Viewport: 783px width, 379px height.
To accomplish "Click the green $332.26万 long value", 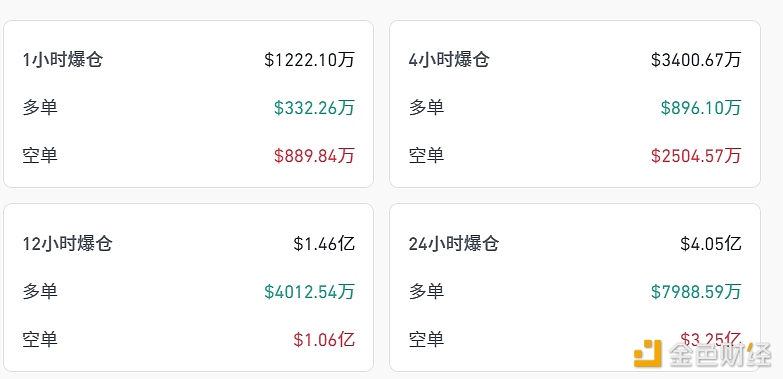I will [x=314, y=108].
